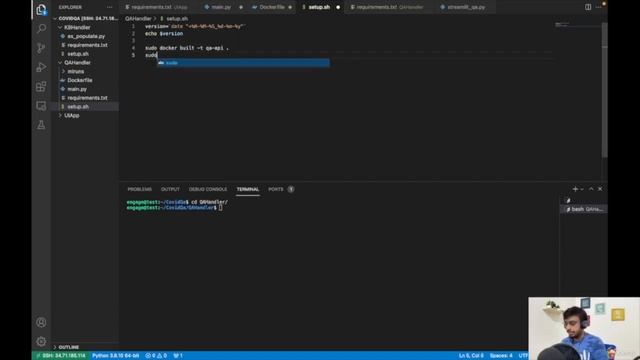Click the Spaces: 4 indentation setting
The height and width of the screenshot is (360, 640).
tap(501, 356)
